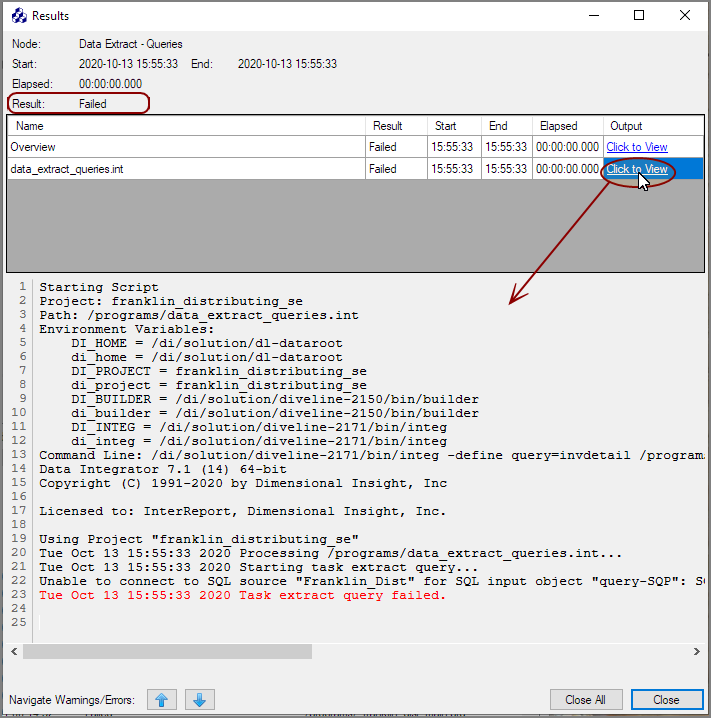Open Click to View for data_extract_queries.int
Viewport: 711px width, 718px height.
pos(637,169)
